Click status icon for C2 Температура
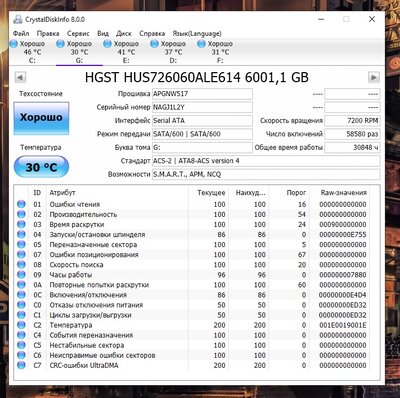Screen dimensions: 400x398 (x=21, y=325)
